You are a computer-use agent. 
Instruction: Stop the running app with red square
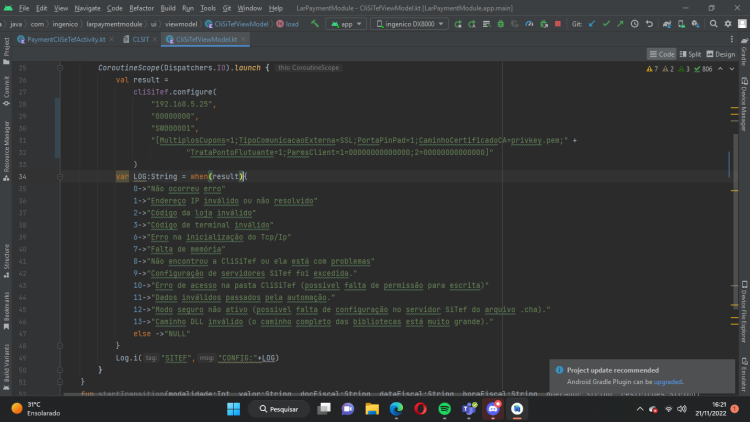point(558,24)
